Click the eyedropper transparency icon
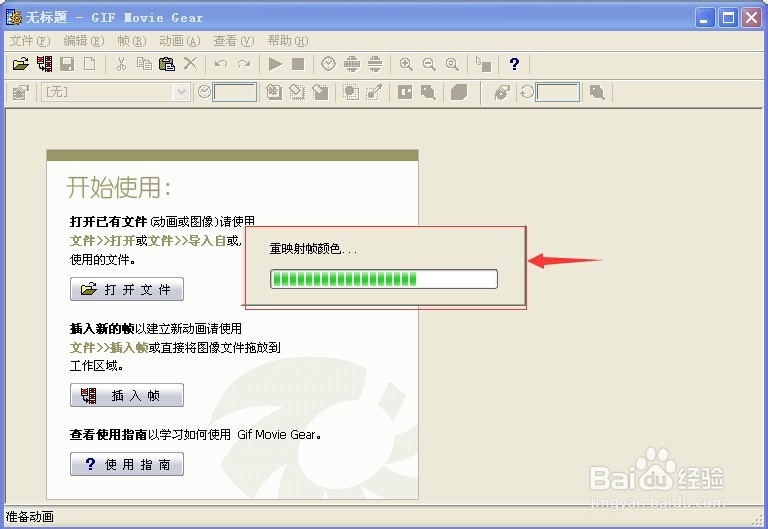 pos(374,92)
